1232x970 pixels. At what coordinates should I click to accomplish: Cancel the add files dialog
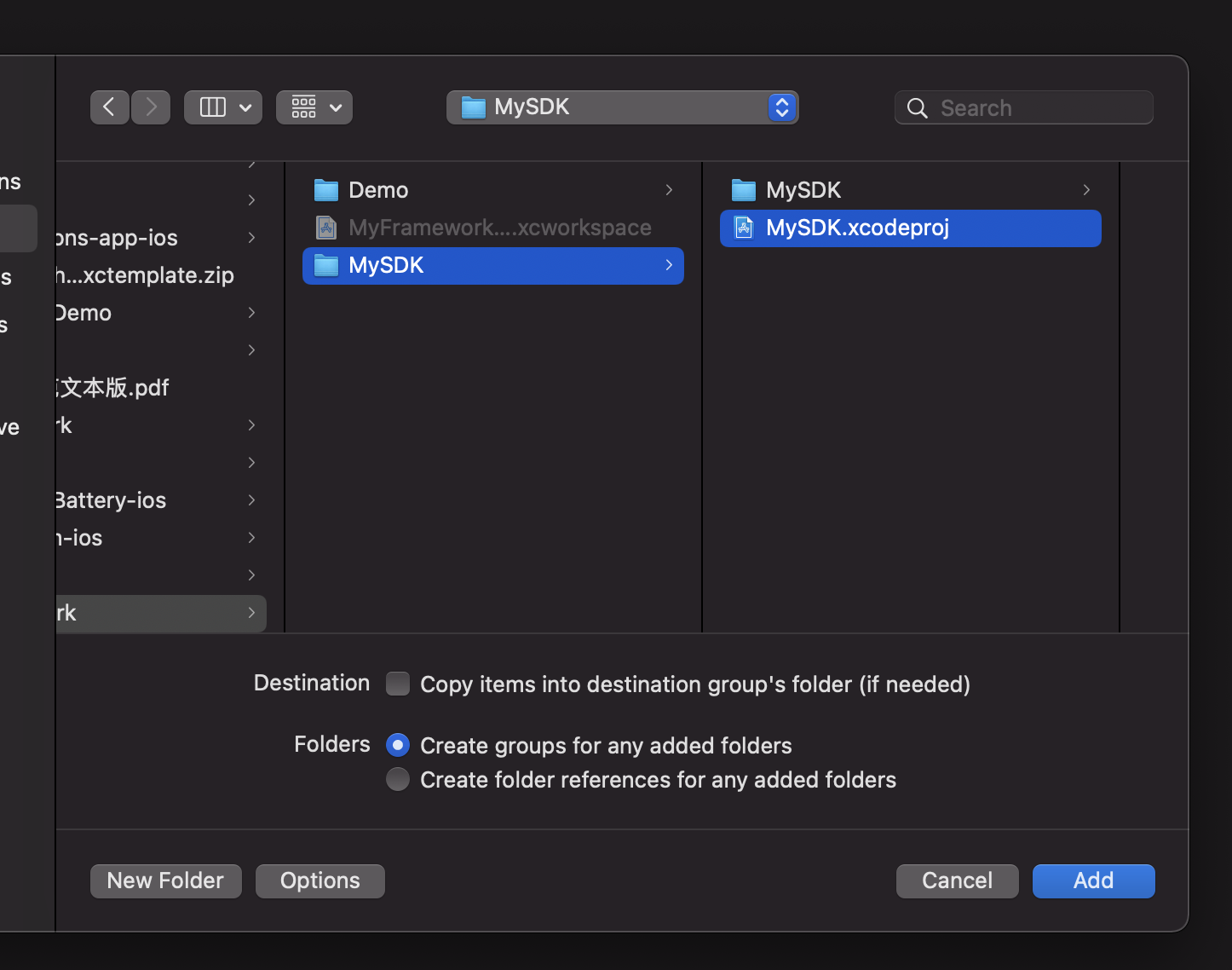click(x=958, y=881)
